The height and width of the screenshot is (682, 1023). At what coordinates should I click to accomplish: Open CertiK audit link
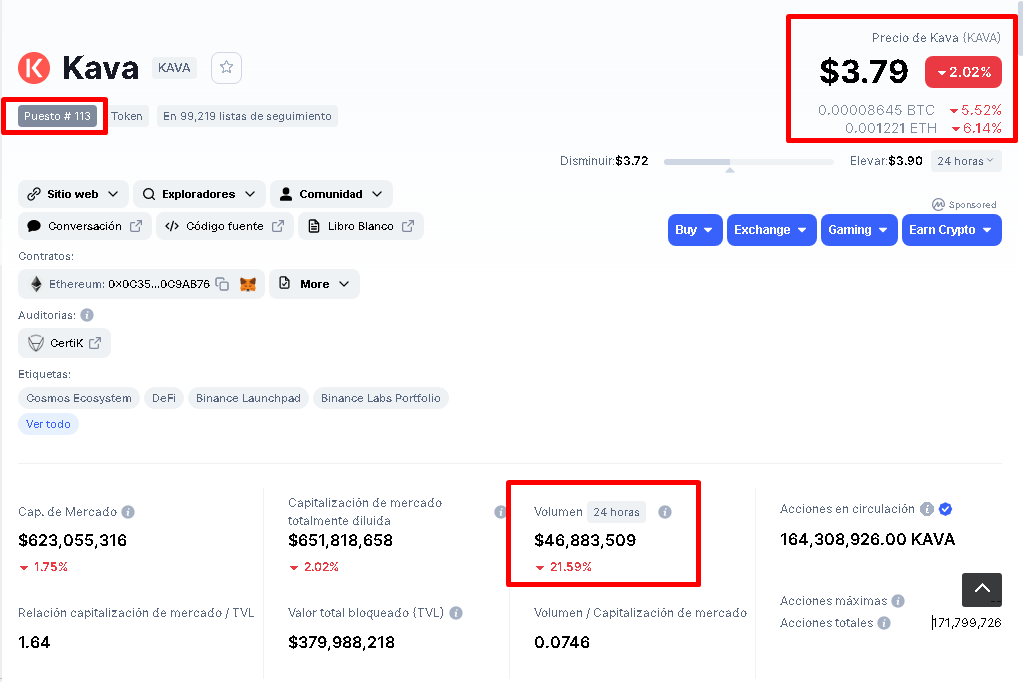[x=65, y=343]
